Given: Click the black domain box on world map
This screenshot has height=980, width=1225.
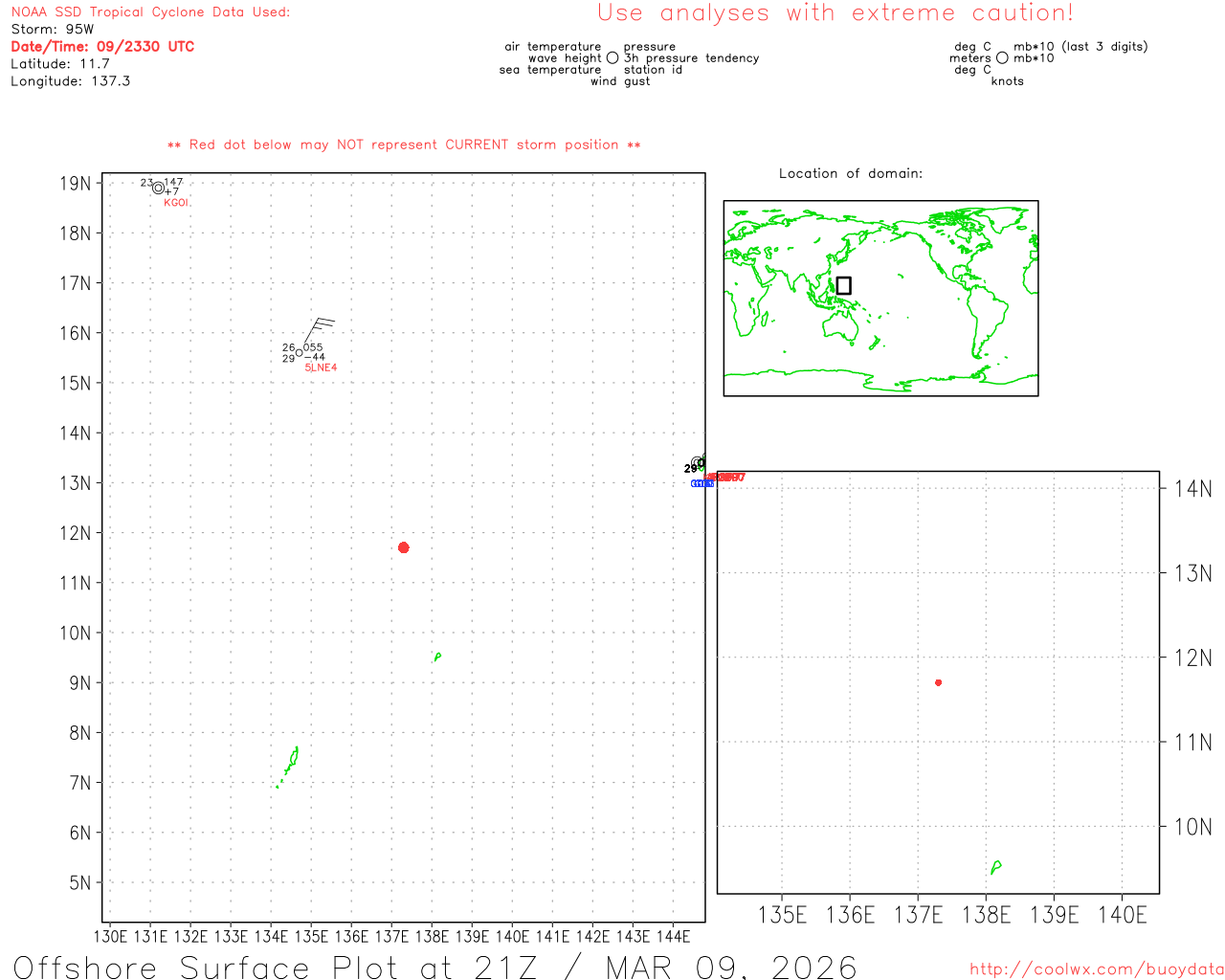Looking at the screenshot, I should 843,285.
